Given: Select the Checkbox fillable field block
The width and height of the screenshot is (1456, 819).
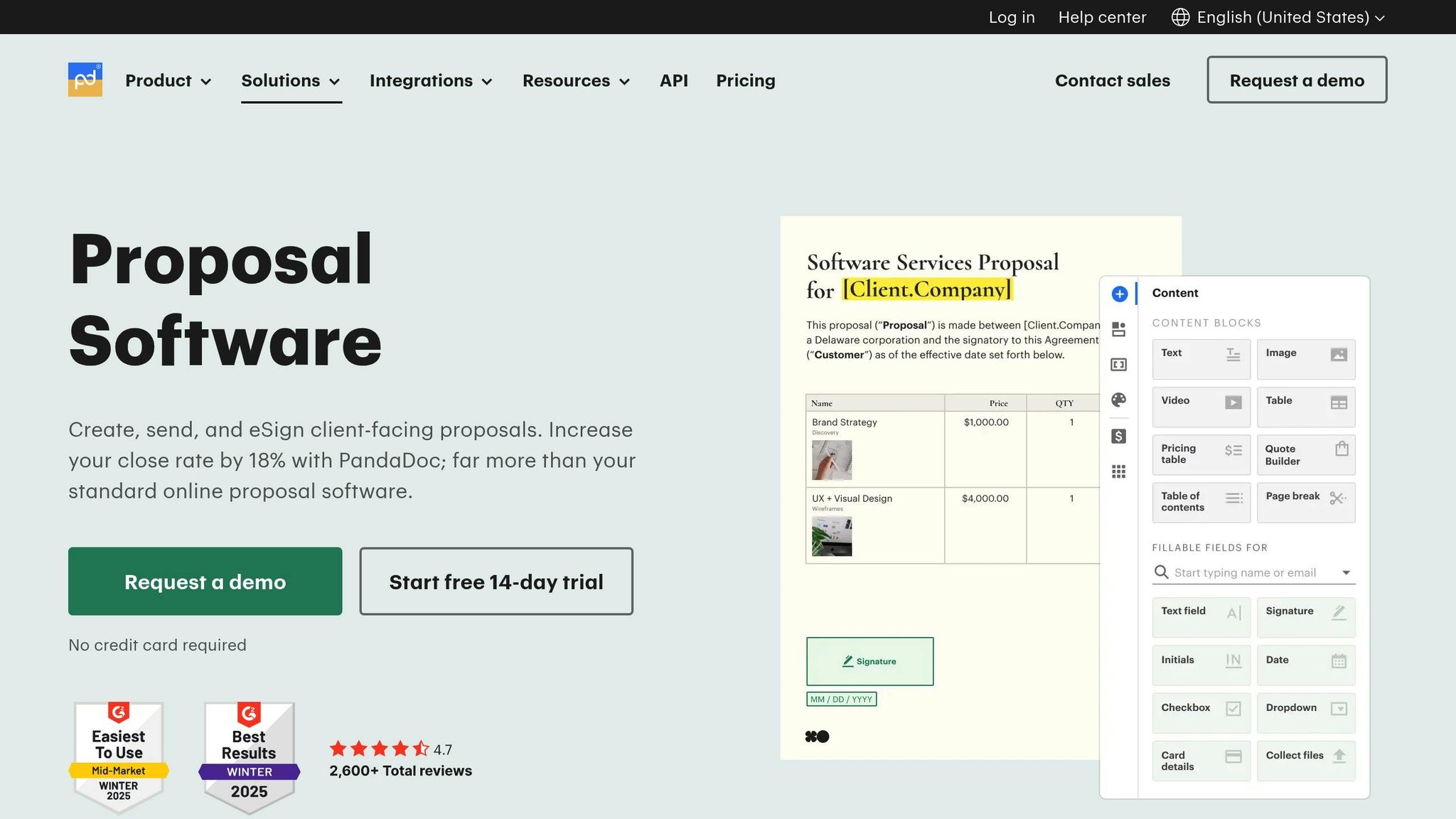Looking at the screenshot, I should click(1201, 712).
